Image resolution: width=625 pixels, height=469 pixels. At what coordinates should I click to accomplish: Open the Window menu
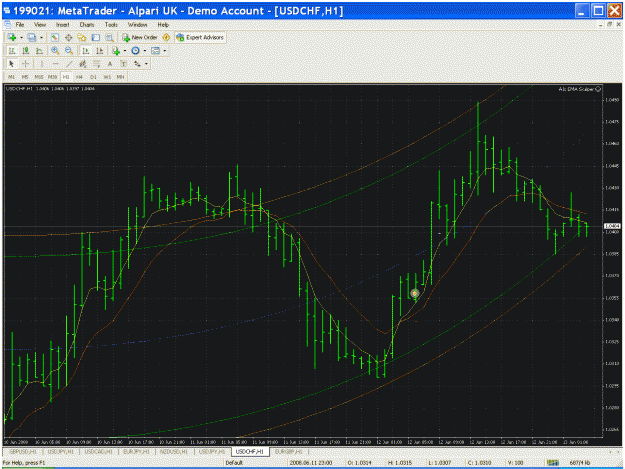(x=138, y=25)
